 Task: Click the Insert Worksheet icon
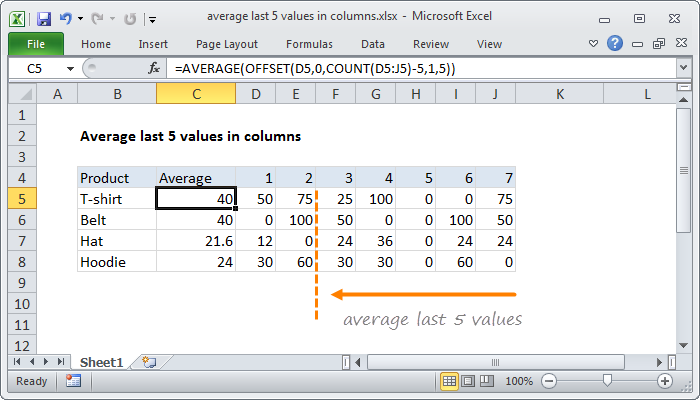[149, 362]
